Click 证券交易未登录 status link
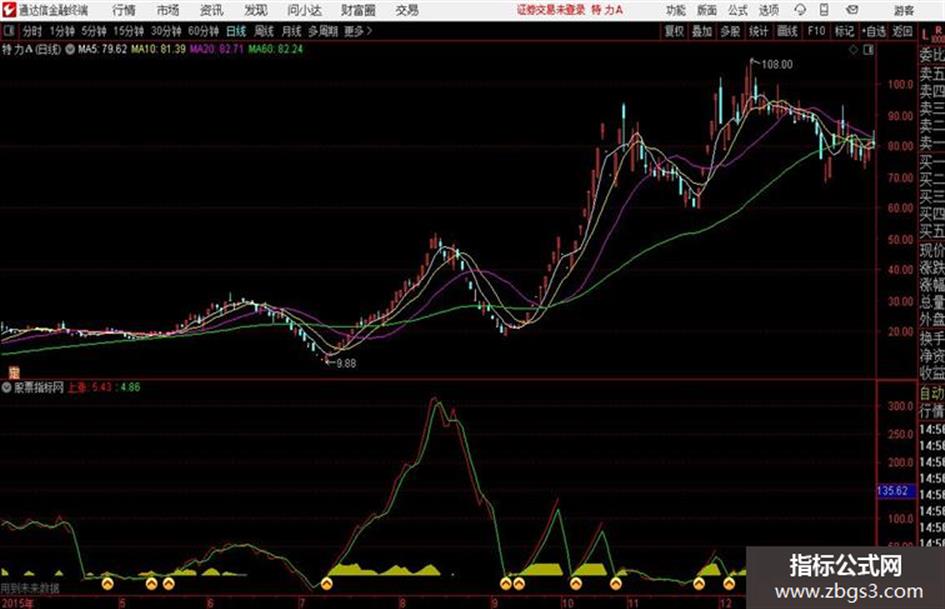Screen dimensions: 945x609 (x=551, y=10)
